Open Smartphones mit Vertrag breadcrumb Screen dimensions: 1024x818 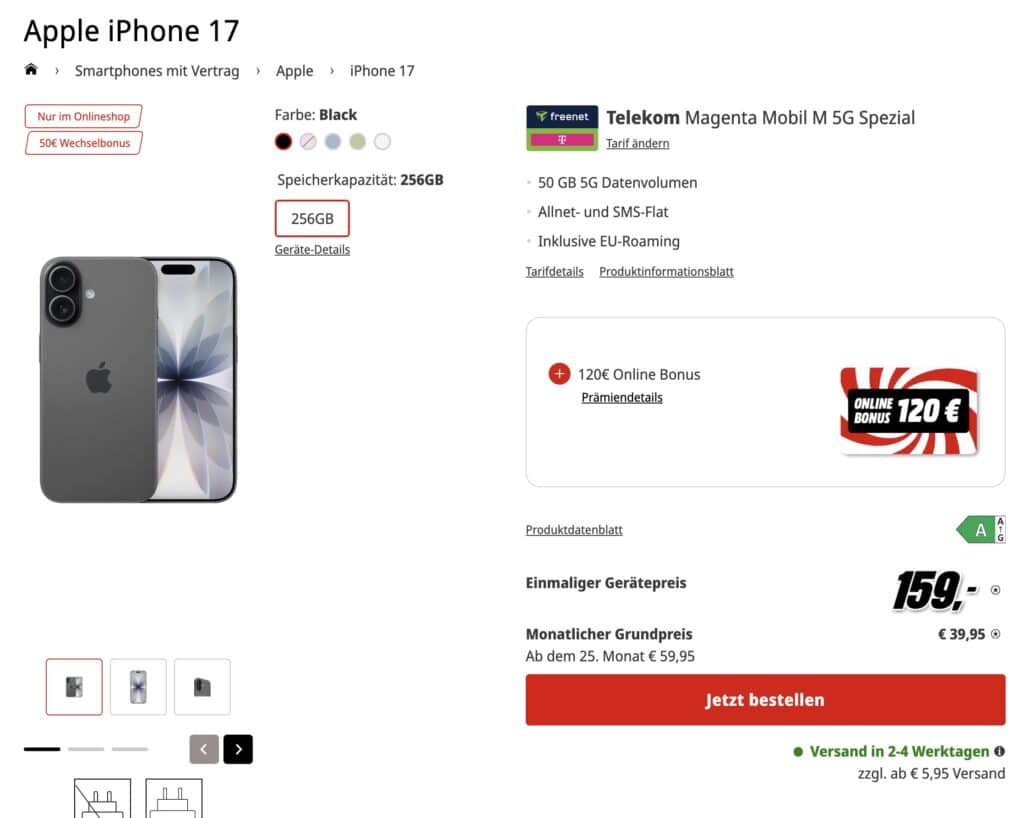coord(157,71)
